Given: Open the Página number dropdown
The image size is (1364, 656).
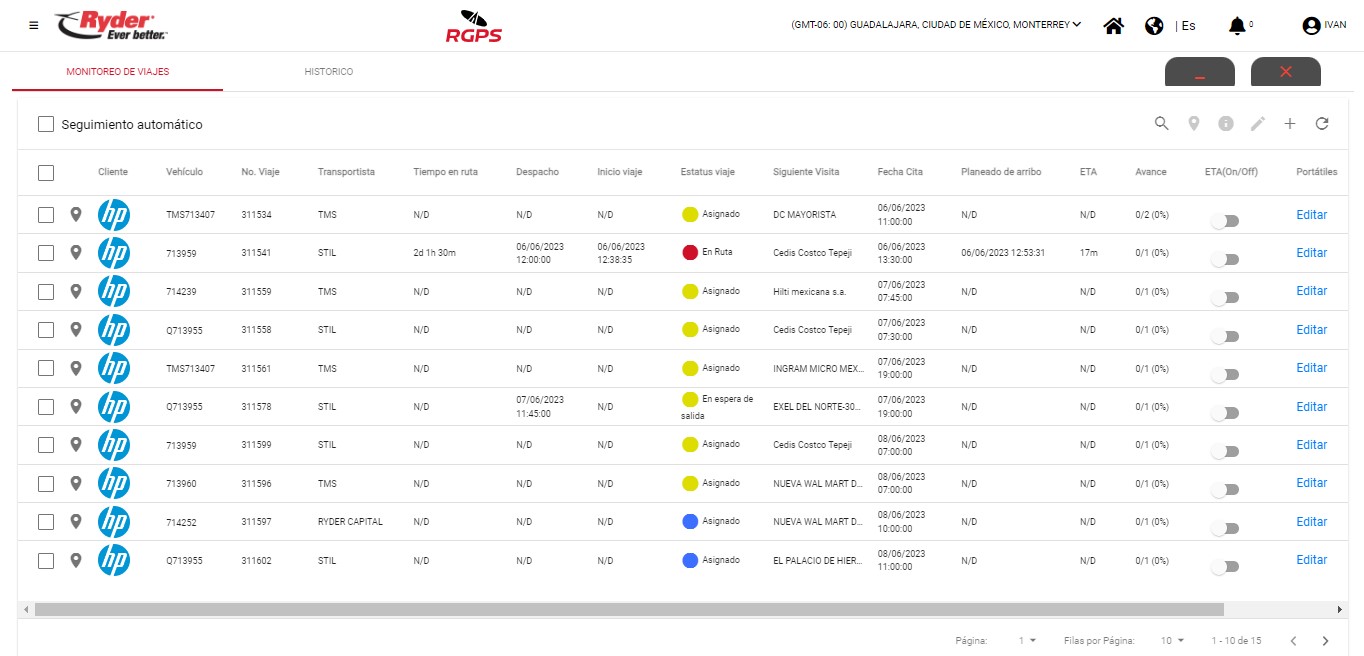Looking at the screenshot, I should tap(1027, 640).
